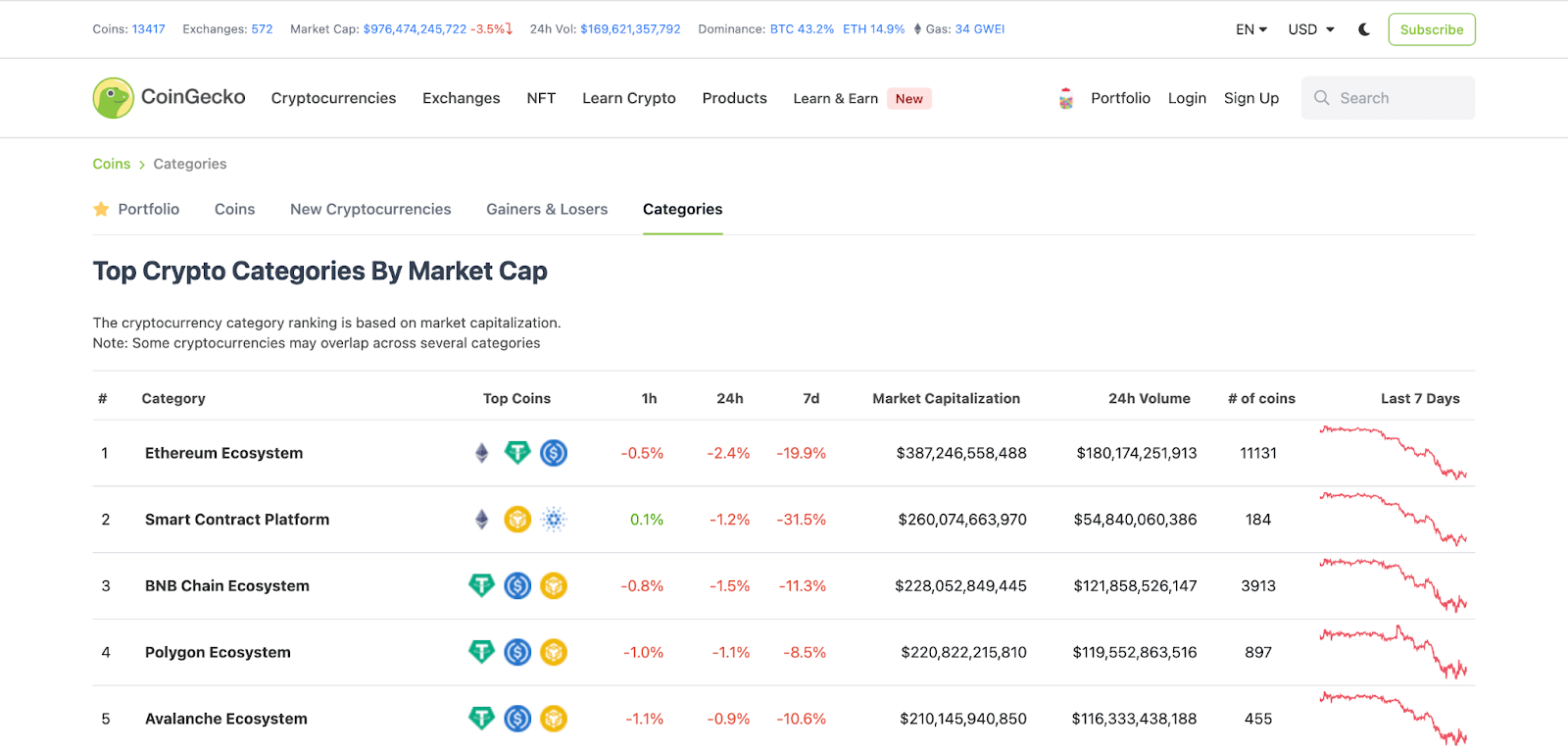Open the Avalanche Ecosystem category
Viewport: 1568px width, 751px height.
226,719
